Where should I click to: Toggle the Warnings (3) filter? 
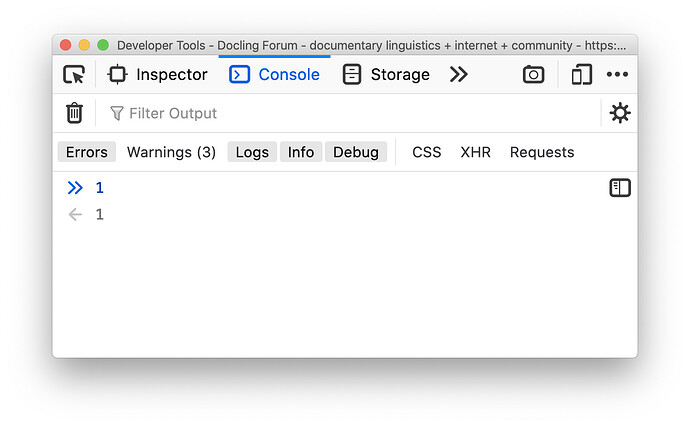(171, 152)
